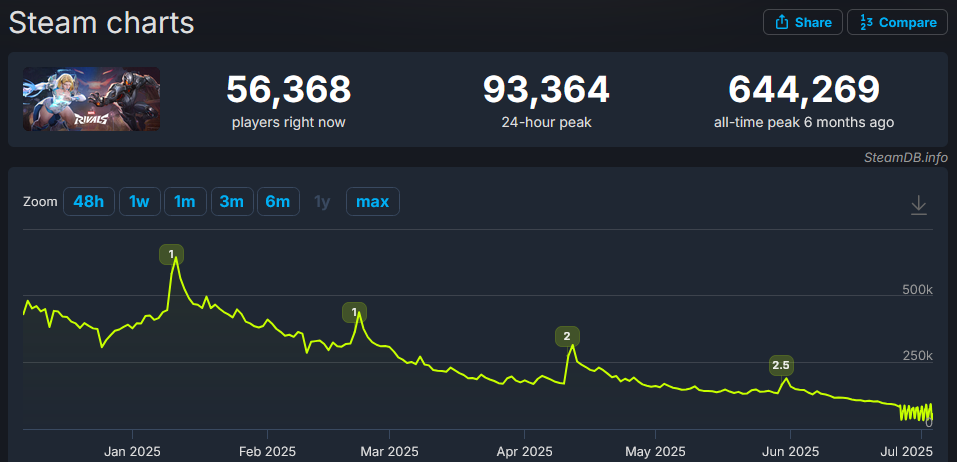The image size is (957, 462).
Task: Click the Mar 2025 axis label
Action: 389,452
